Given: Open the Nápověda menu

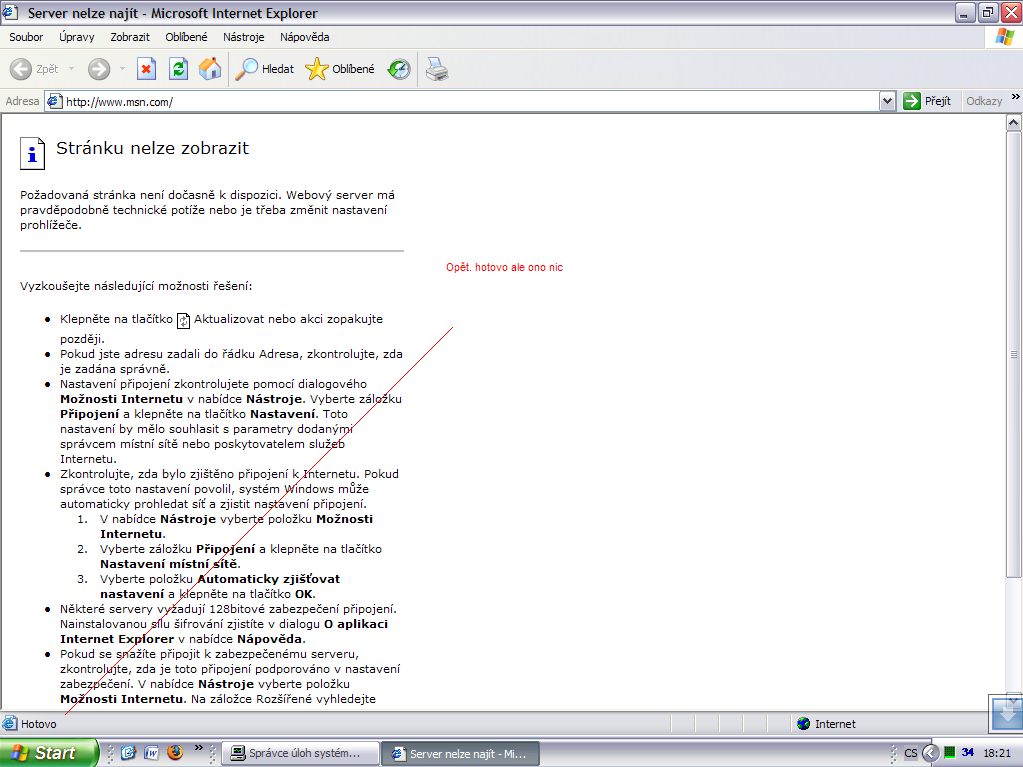Looking at the screenshot, I should point(305,37).
